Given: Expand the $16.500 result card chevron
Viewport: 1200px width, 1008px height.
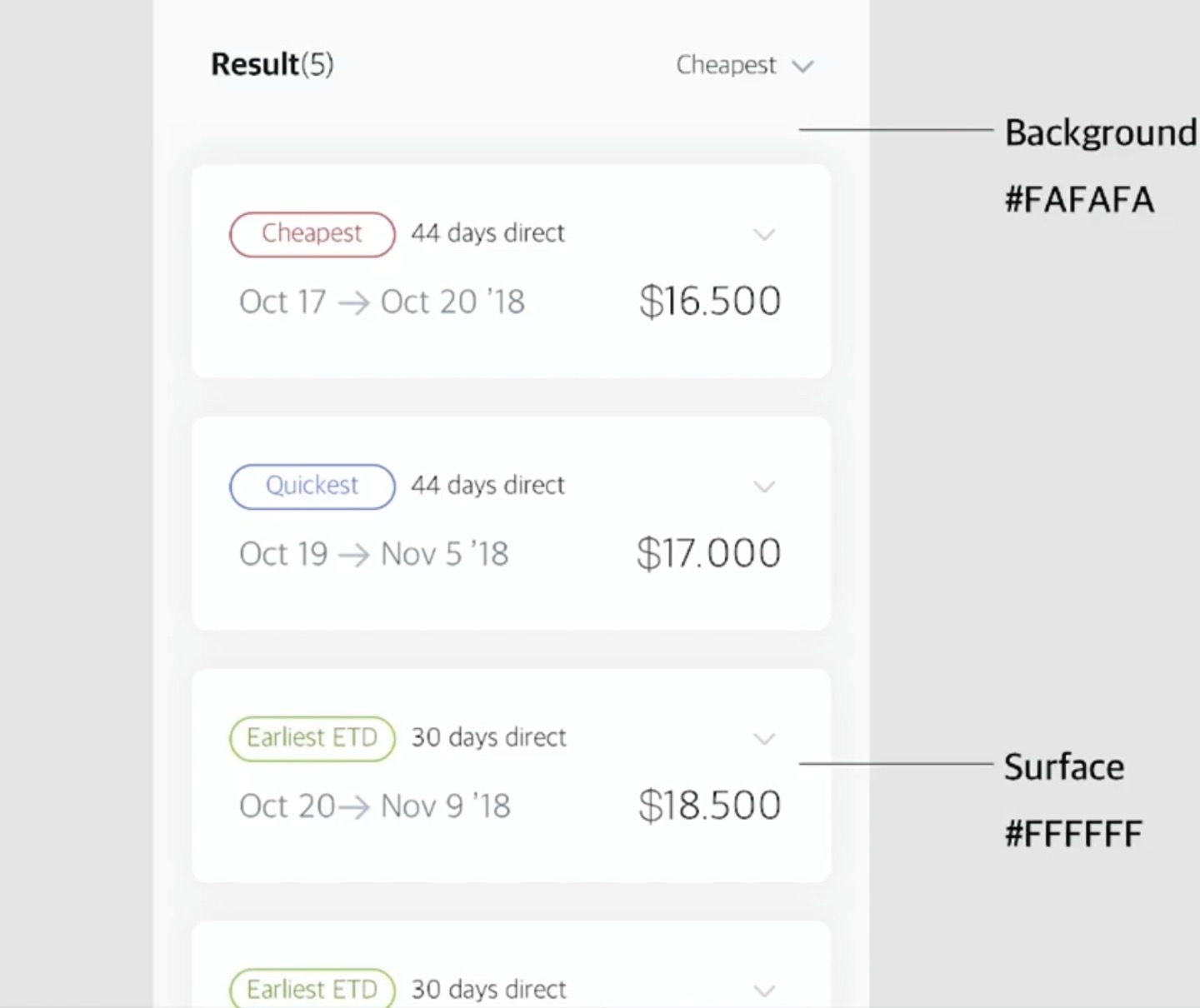Looking at the screenshot, I should click(764, 234).
